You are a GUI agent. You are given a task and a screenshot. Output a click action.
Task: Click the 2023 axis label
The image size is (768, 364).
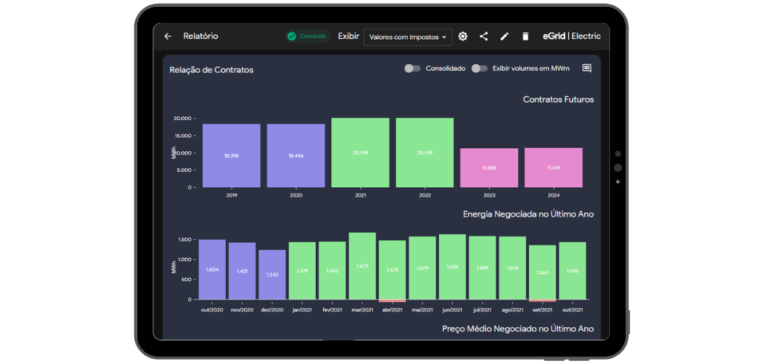point(489,195)
